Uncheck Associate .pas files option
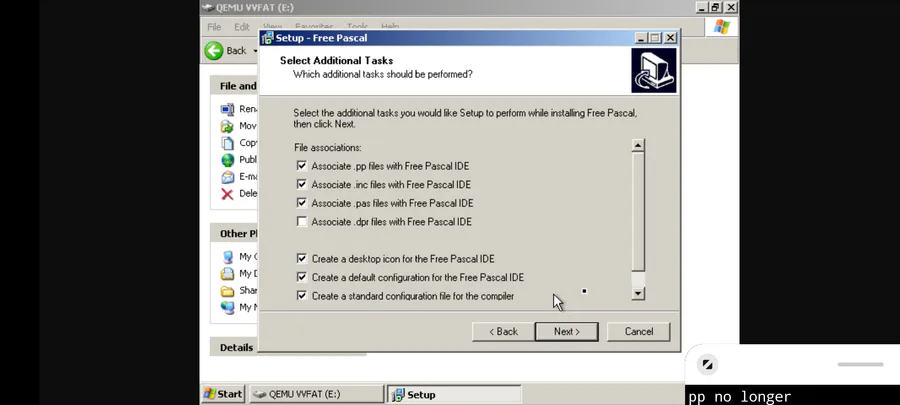Image resolution: width=900 pixels, height=405 pixels. click(x=302, y=202)
